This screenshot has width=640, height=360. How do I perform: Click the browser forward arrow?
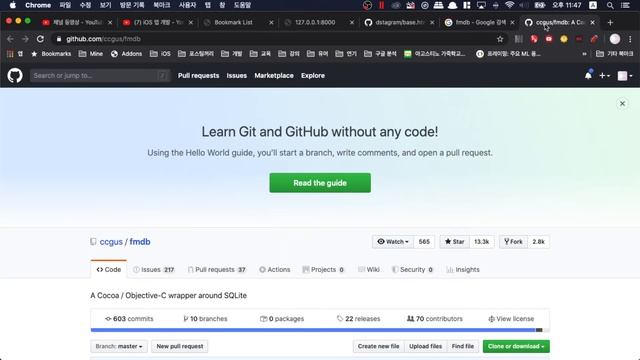point(25,39)
